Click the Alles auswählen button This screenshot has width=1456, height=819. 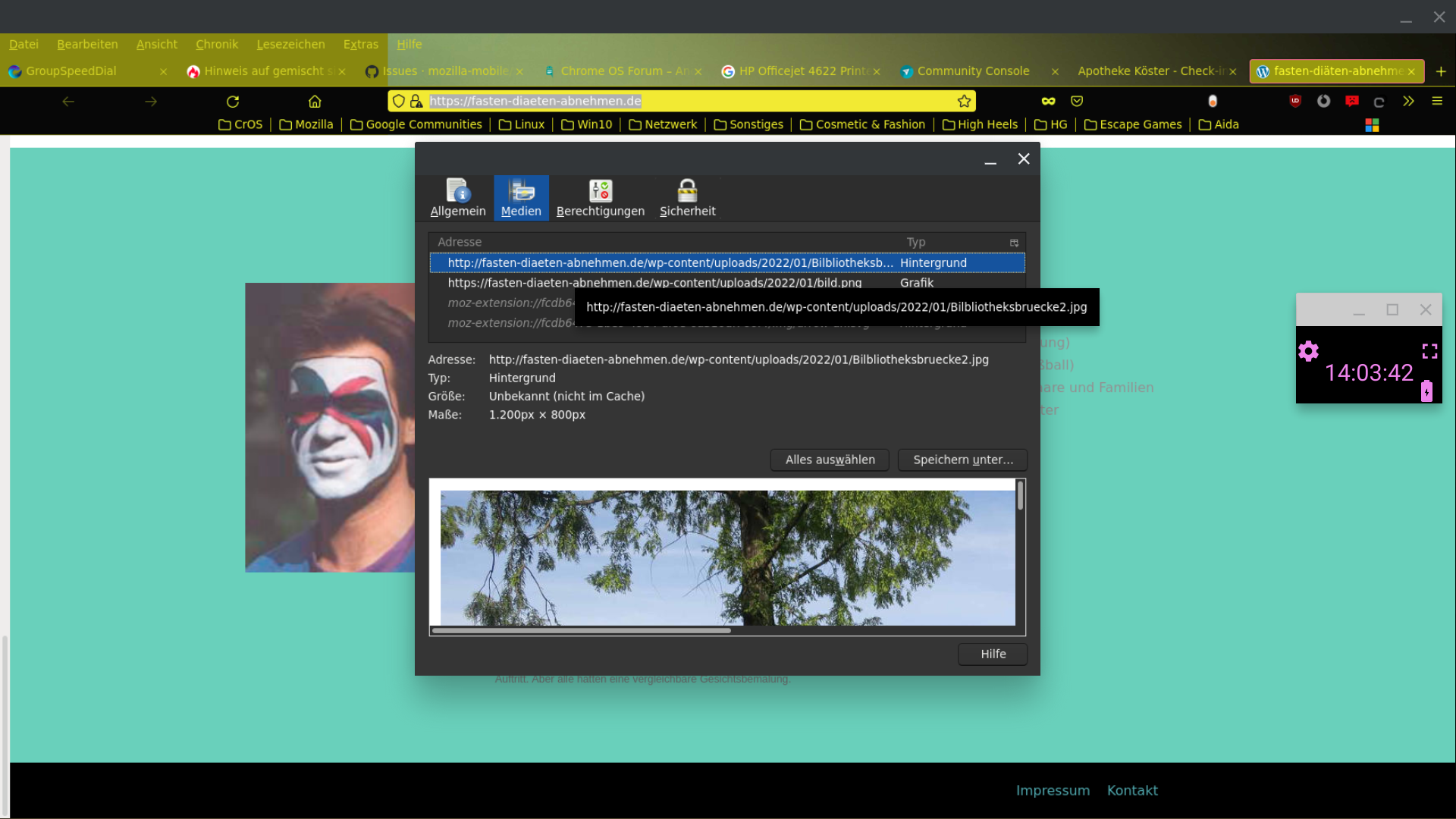[830, 460]
